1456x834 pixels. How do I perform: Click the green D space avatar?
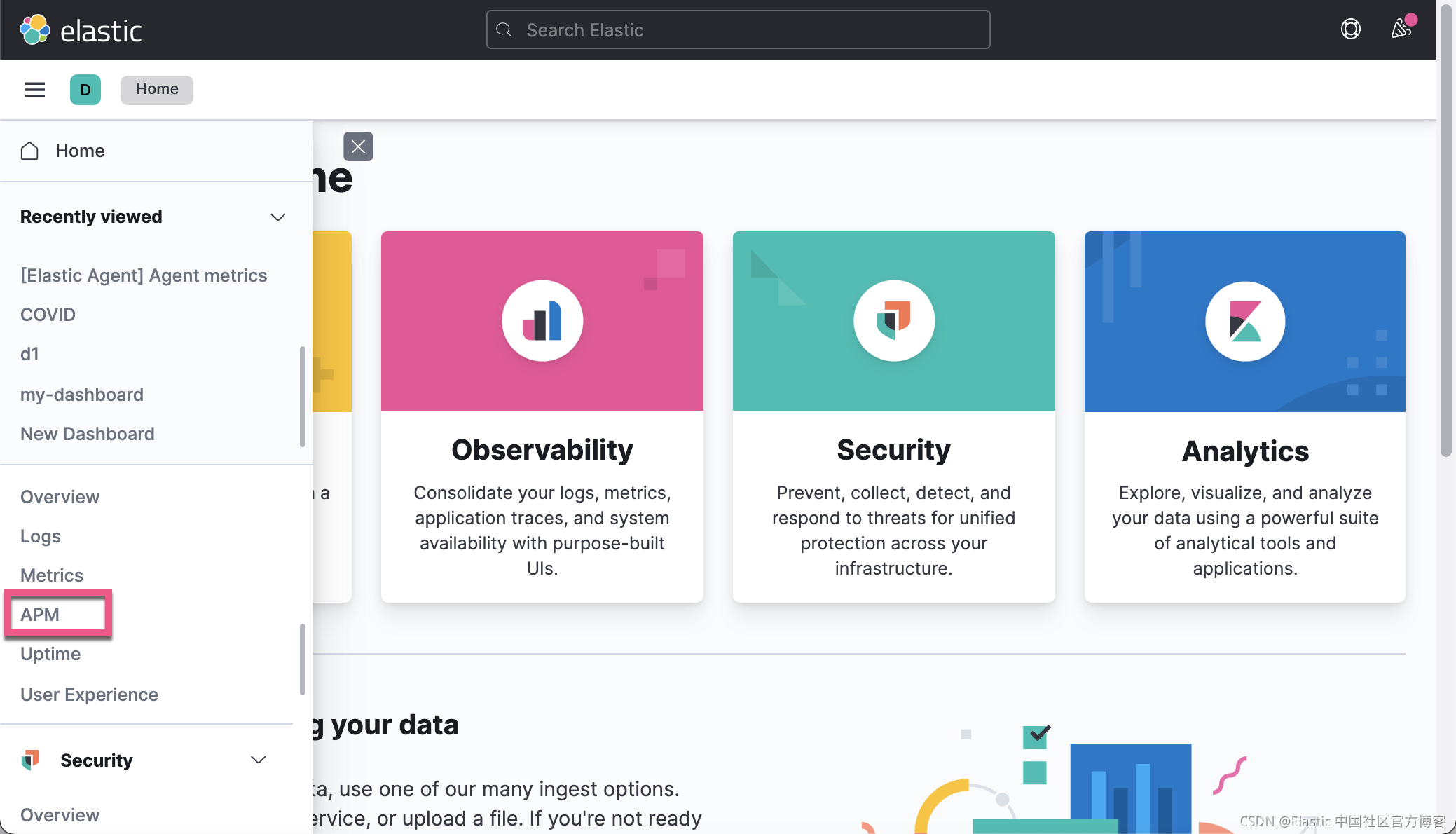pyautogui.click(x=85, y=90)
